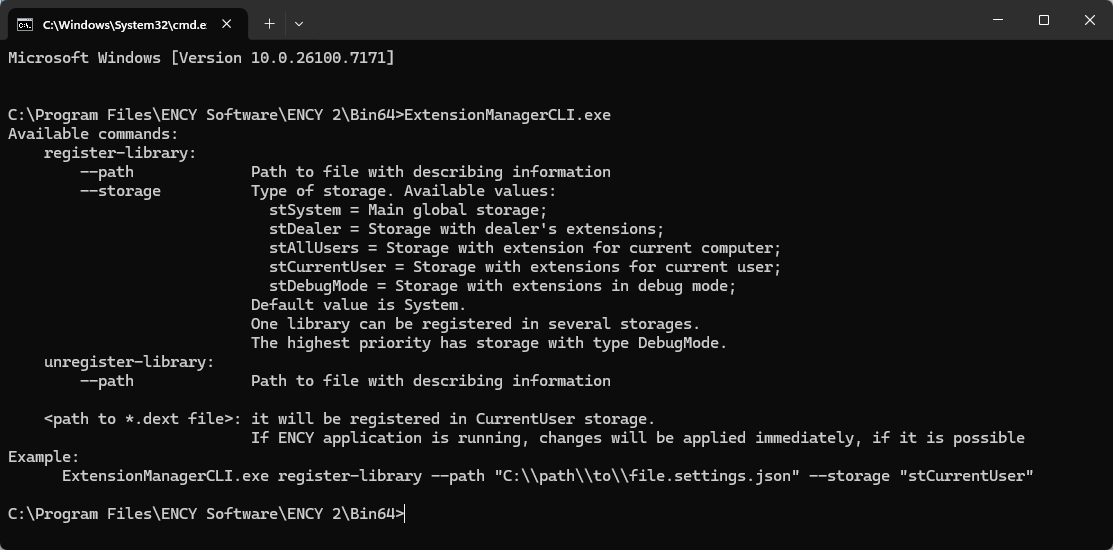Click the cmd icon in the tab

click(x=25, y=23)
